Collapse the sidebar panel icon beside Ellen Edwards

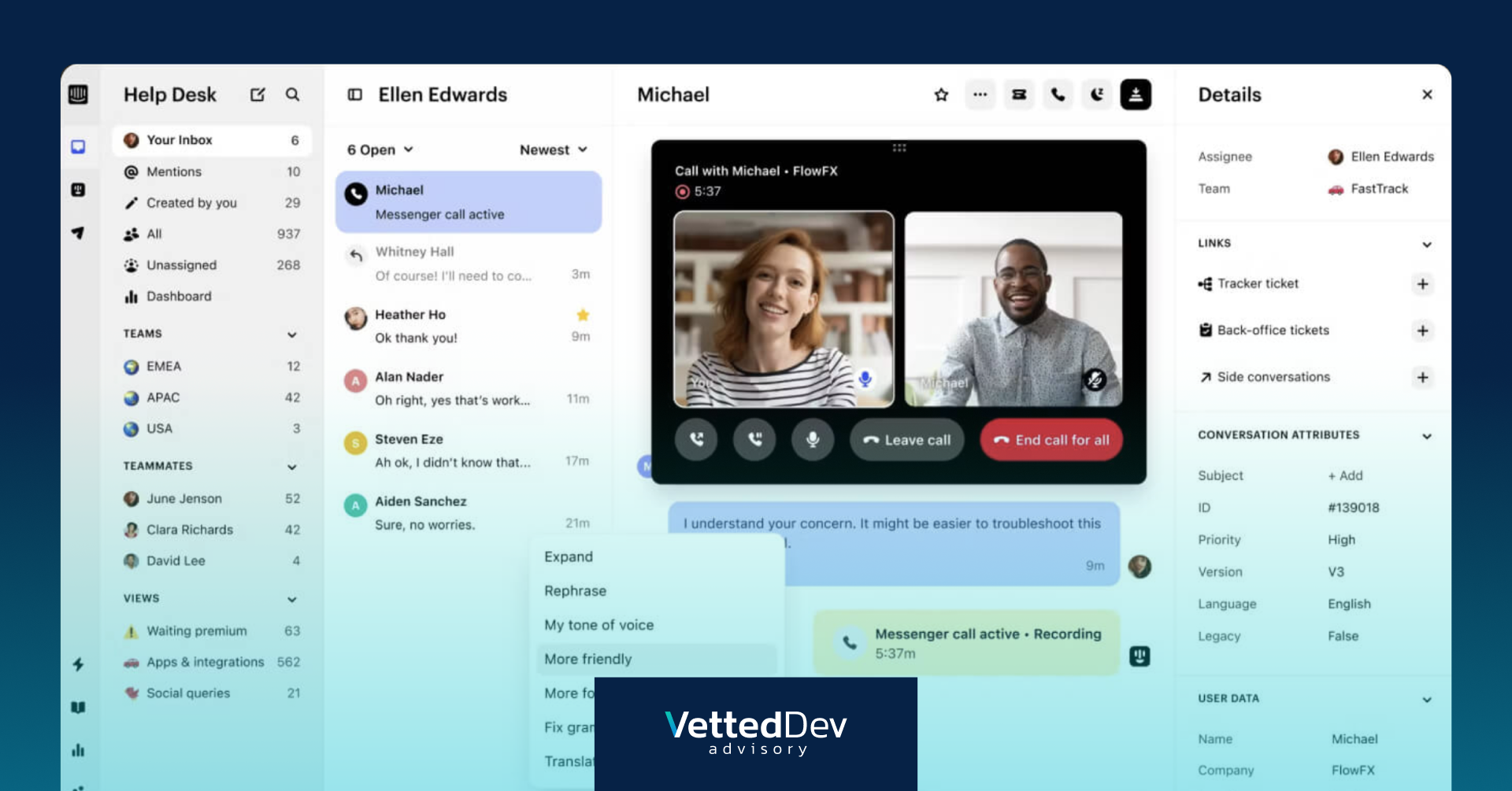(355, 94)
